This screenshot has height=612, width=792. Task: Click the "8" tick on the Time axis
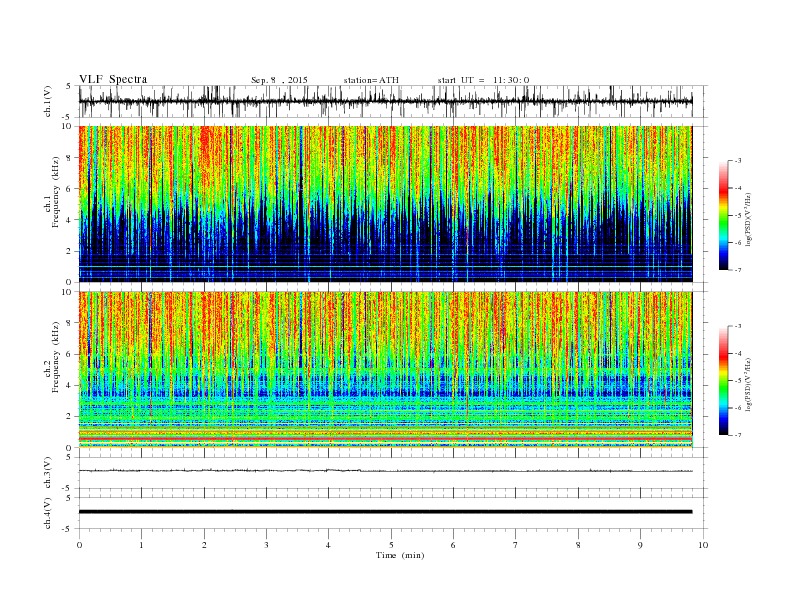(578, 545)
